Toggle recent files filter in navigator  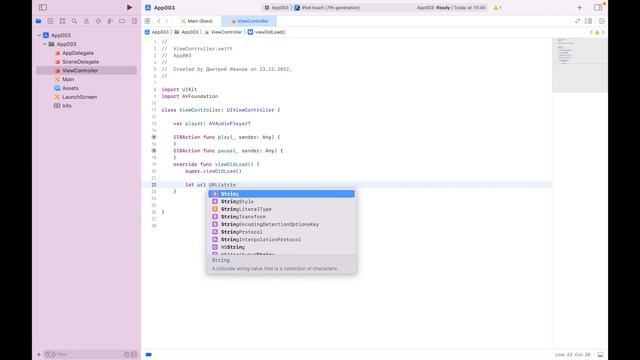click(x=127, y=354)
